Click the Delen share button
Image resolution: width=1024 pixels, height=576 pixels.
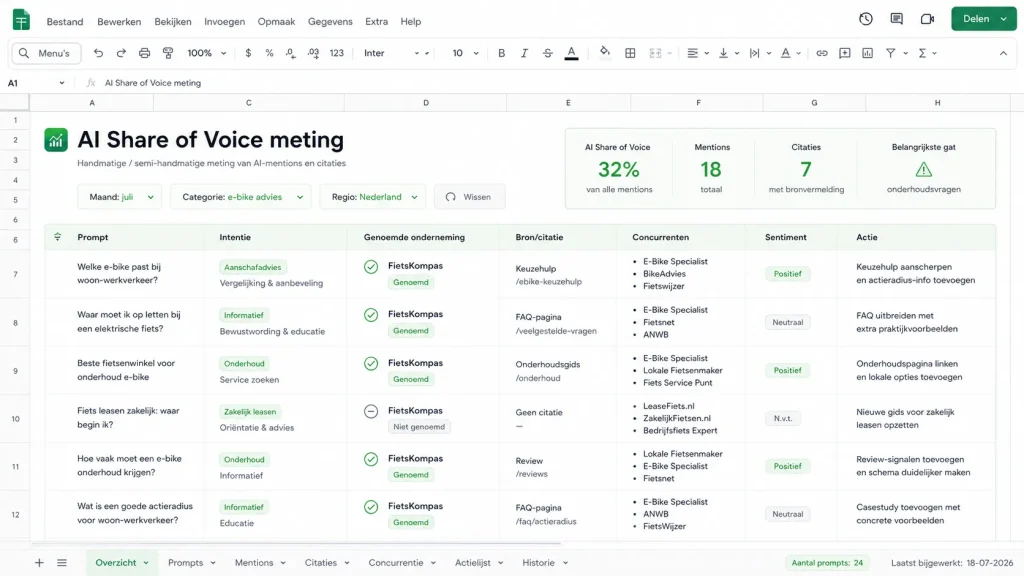pos(976,19)
